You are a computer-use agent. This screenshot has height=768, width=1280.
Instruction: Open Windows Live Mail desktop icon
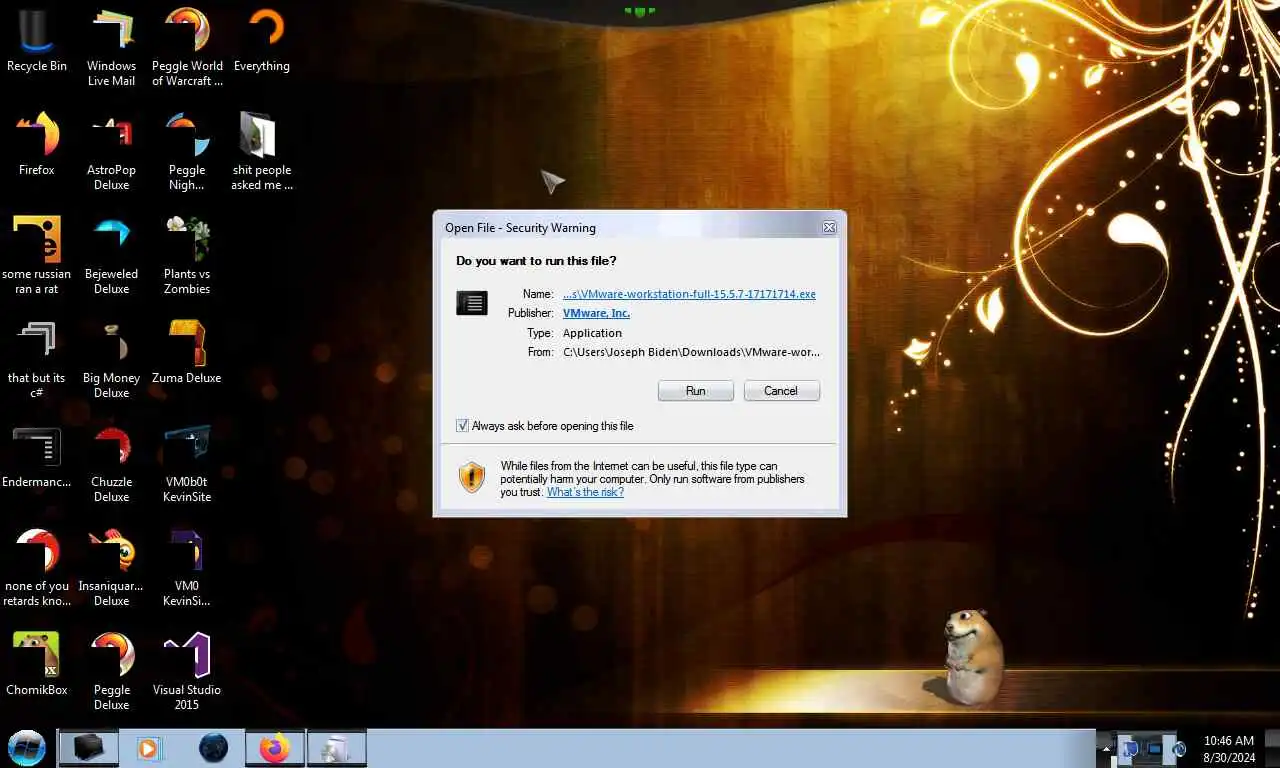click(x=112, y=47)
